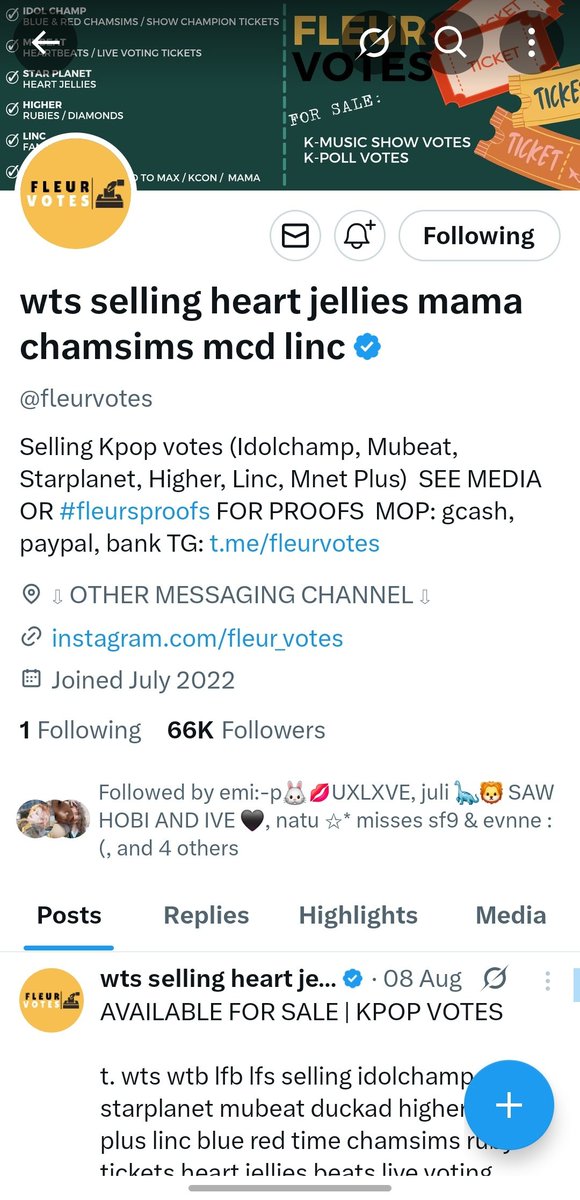Image resolution: width=580 pixels, height=1200 pixels.
Task: Open the t.me/fleurvotes Telegram link
Action: (294, 543)
